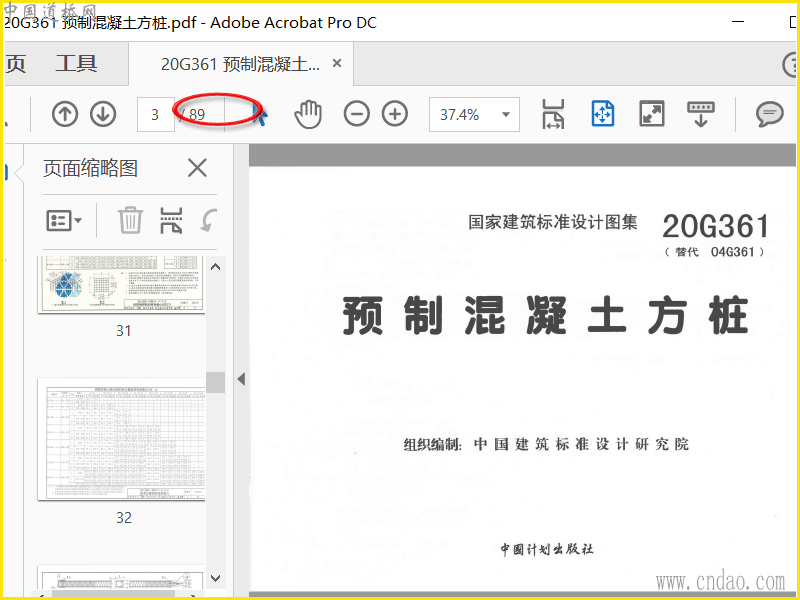
Task: Collapse the navigation pane with left triangle
Action: click(241, 379)
